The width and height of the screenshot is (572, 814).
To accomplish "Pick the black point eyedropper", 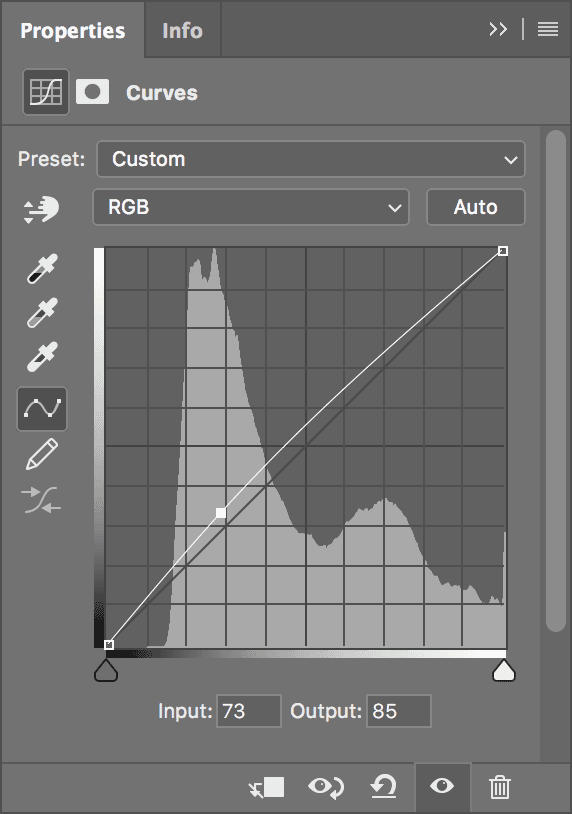I will click(42, 268).
